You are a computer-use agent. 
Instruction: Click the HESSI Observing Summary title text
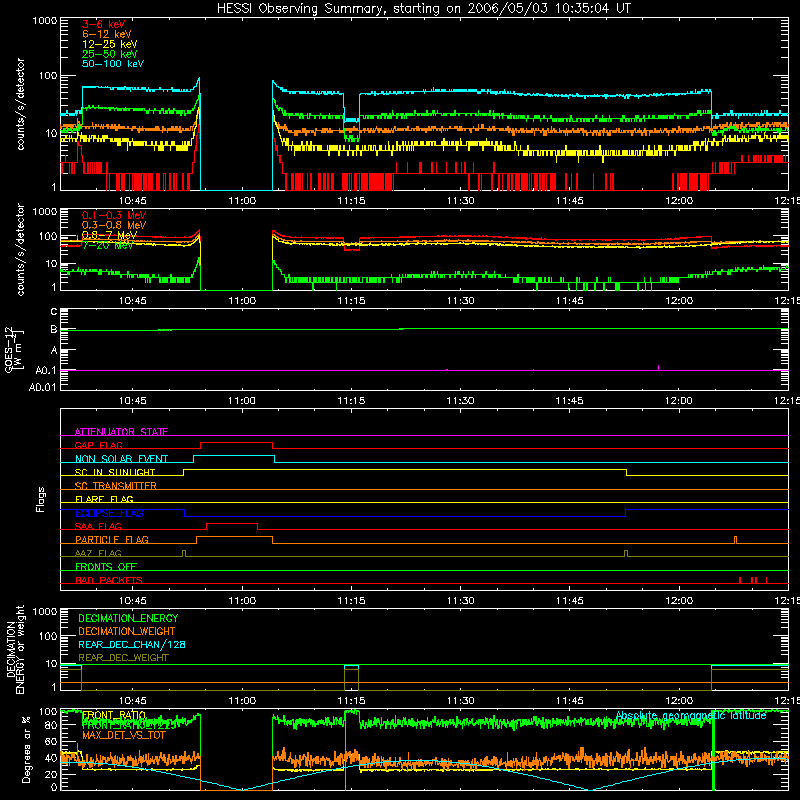423,9
